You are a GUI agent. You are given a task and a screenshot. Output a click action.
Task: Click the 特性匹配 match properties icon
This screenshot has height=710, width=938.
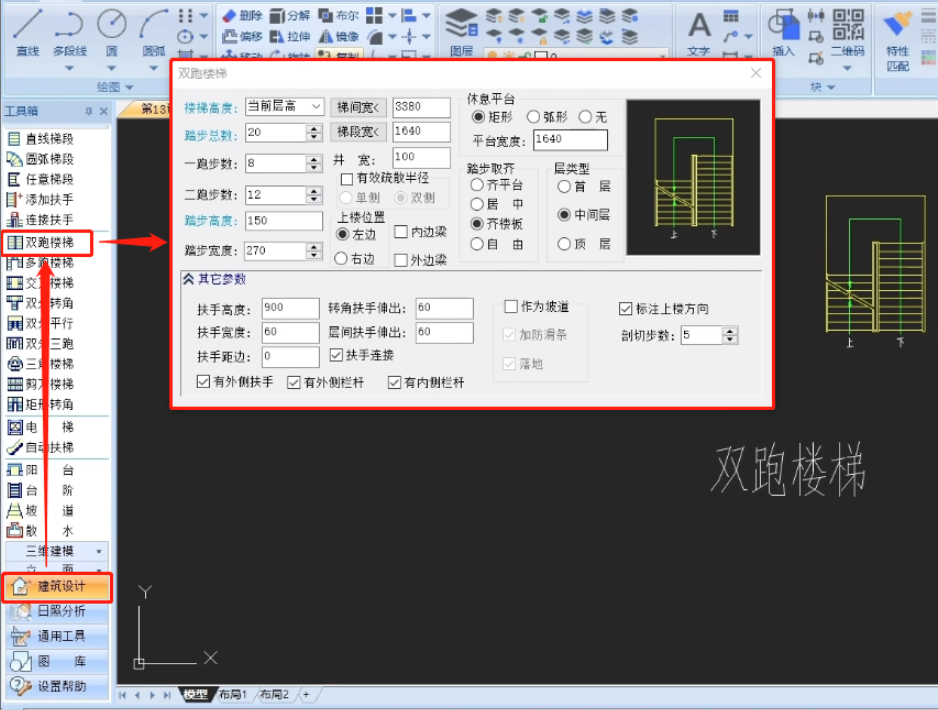(897, 41)
